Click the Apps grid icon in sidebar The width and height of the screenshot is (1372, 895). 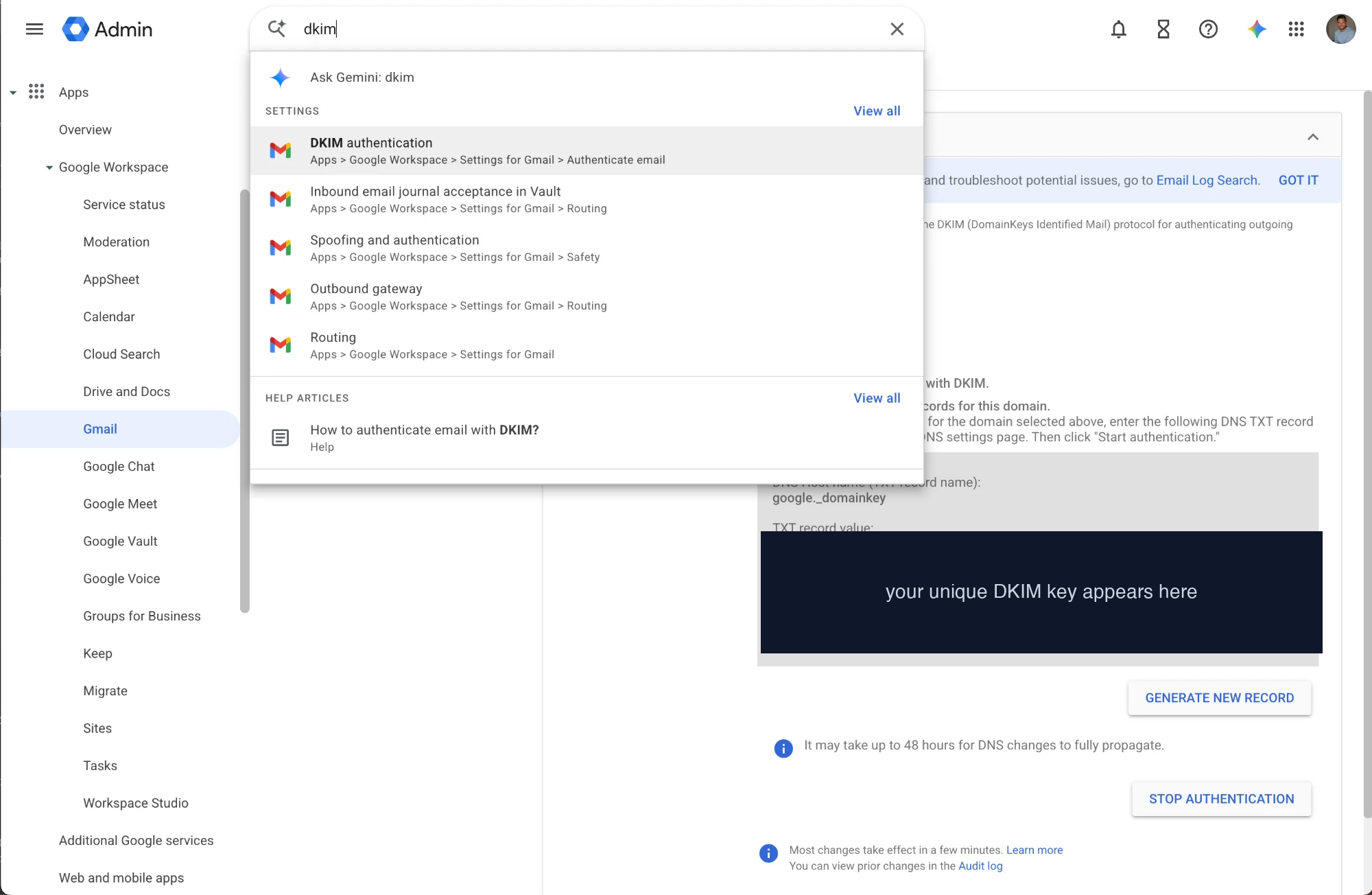pos(36,92)
